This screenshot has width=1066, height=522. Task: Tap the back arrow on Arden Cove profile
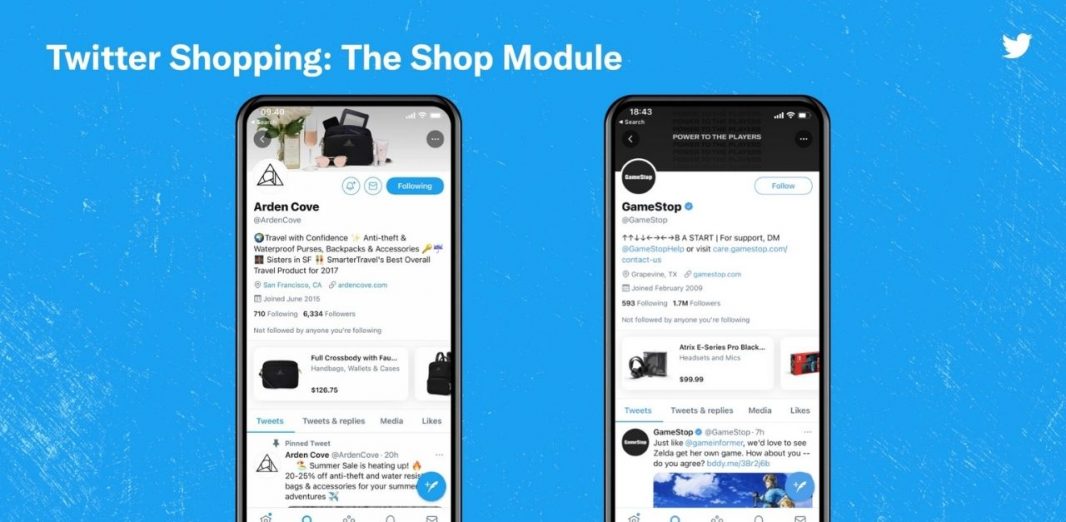262,139
